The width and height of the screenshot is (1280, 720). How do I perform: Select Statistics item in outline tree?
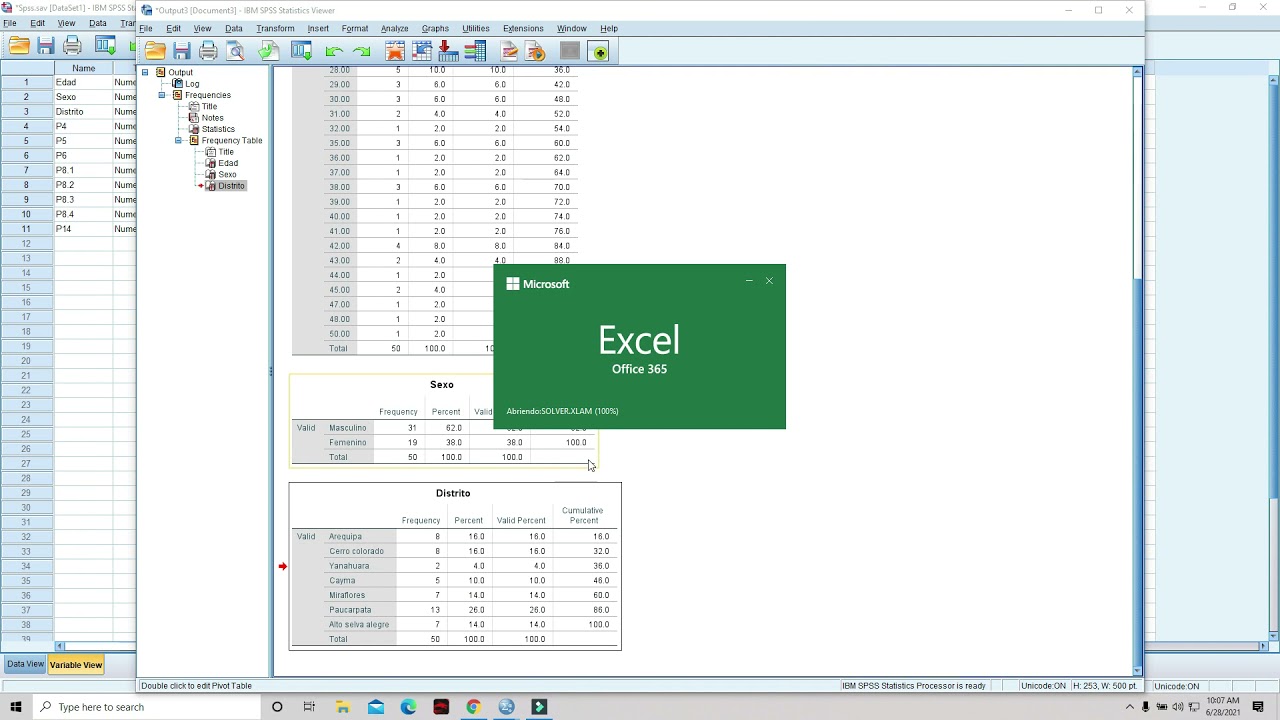(x=218, y=129)
